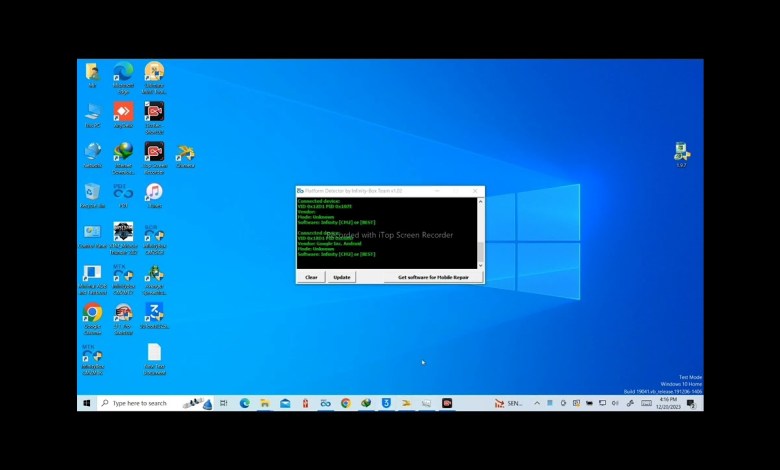
Task: Open Microsoft Edge from taskbar
Action: point(244,403)
